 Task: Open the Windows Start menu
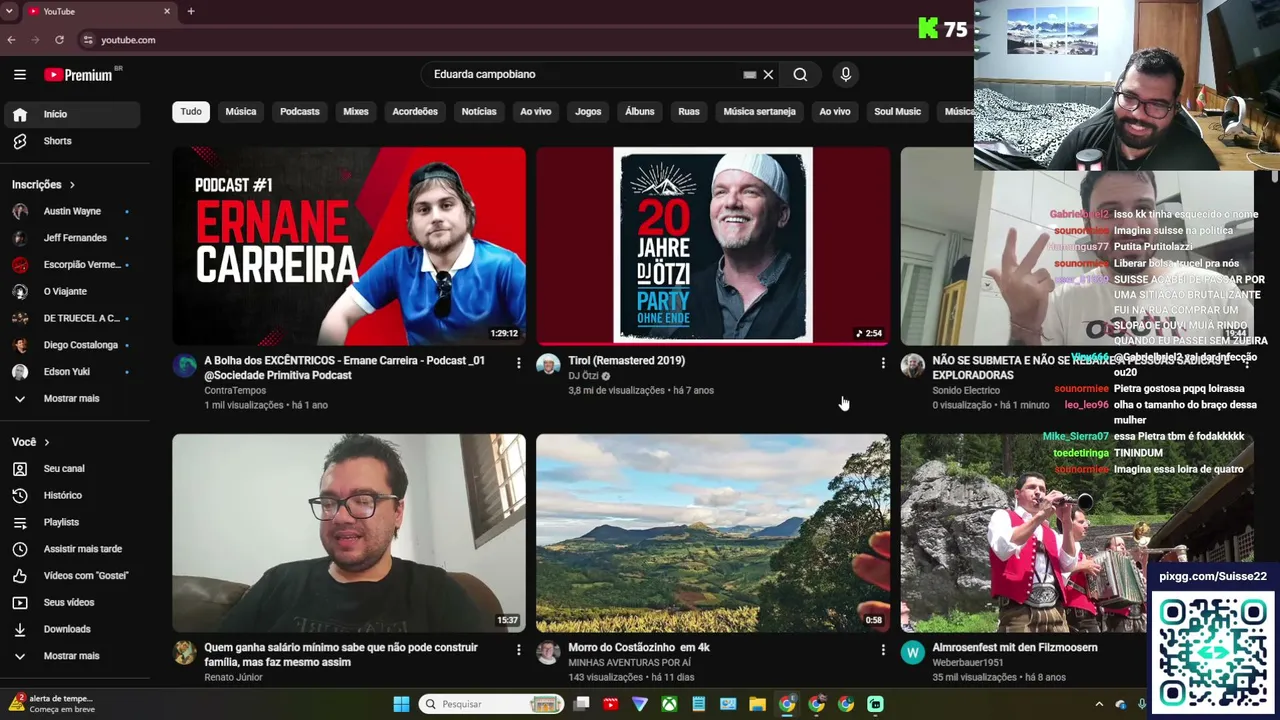click(401, 704)
